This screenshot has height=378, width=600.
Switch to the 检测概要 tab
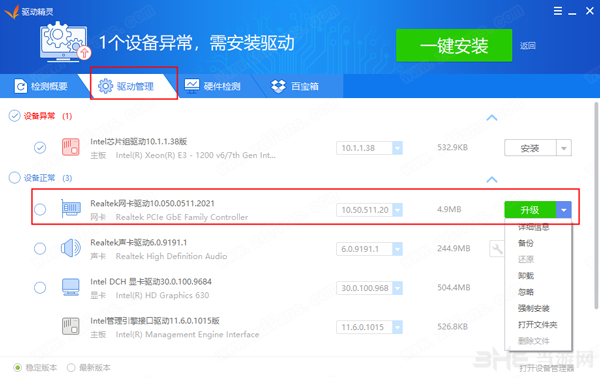(41, 86)
